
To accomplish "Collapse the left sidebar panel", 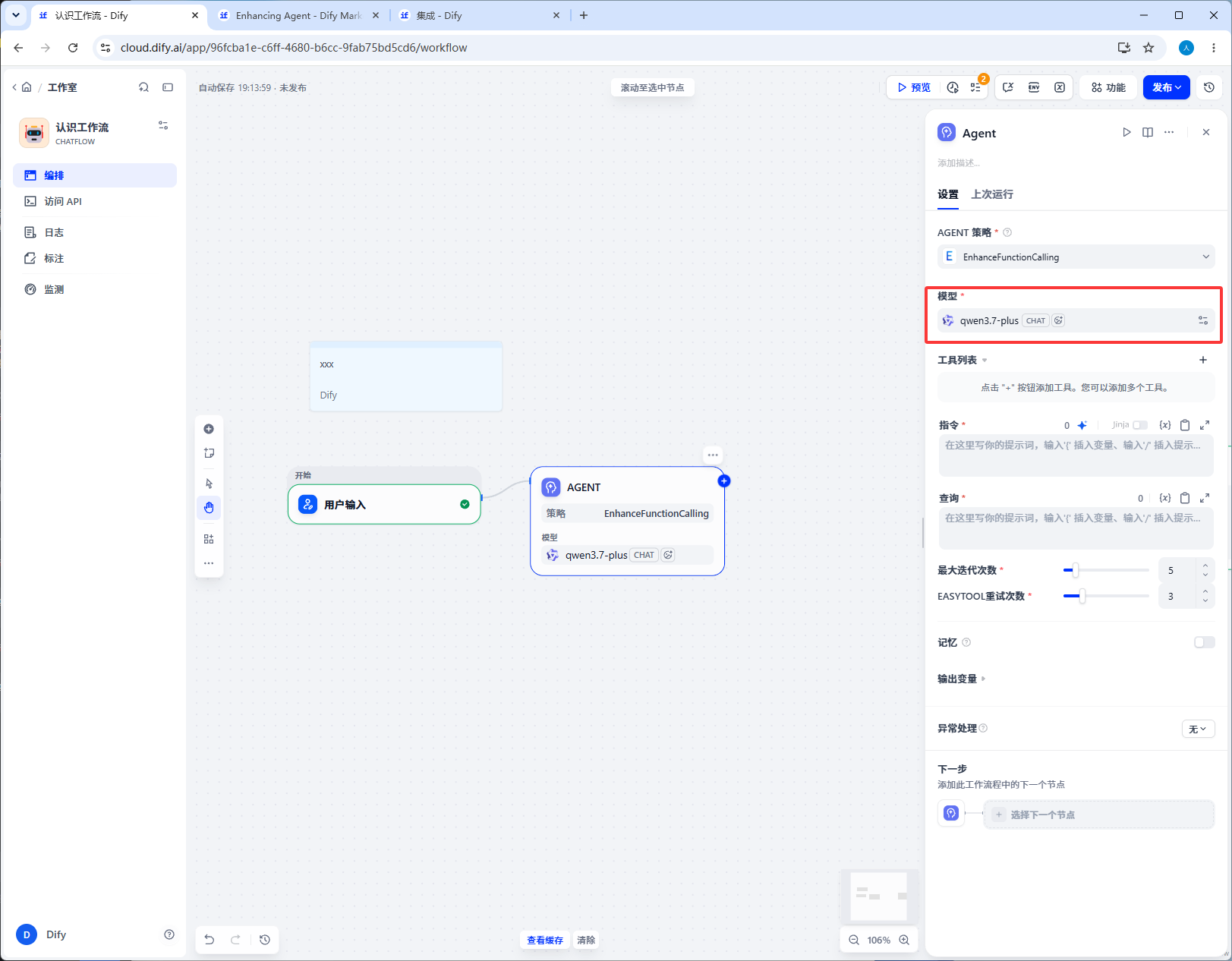I will (x=168, y=87).
